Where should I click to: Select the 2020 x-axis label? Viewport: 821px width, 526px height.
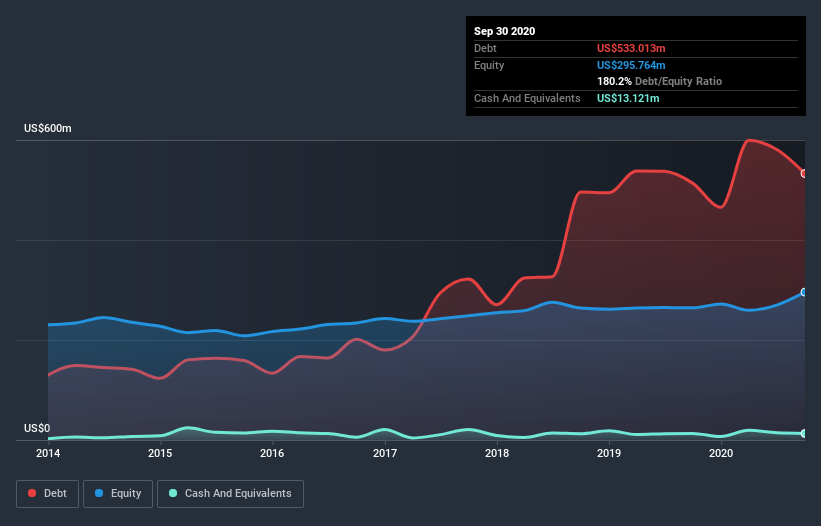coord(721,453)
